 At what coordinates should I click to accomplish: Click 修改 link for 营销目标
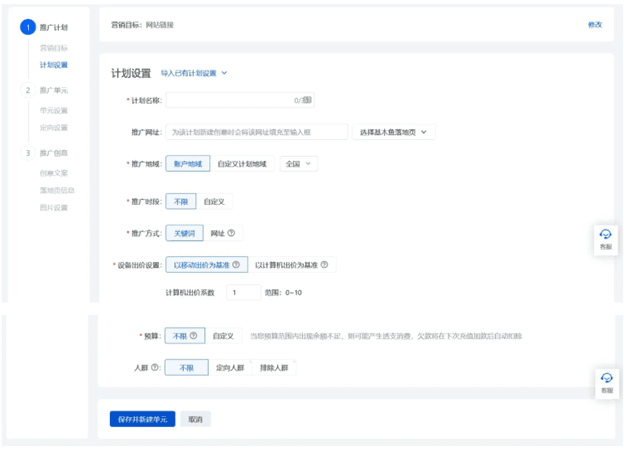(595, 25)
